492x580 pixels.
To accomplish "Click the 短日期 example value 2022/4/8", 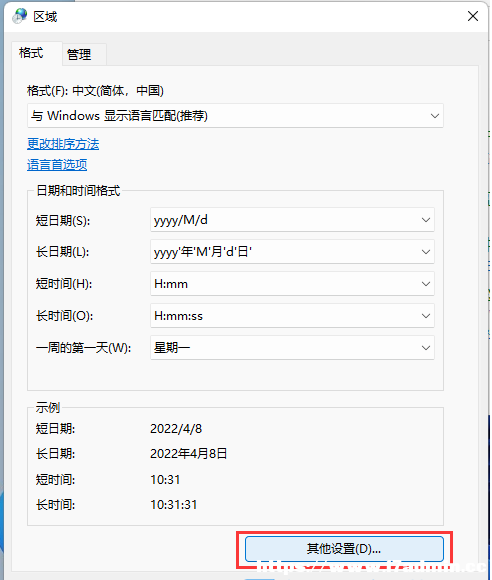I will tap(176, 429).
